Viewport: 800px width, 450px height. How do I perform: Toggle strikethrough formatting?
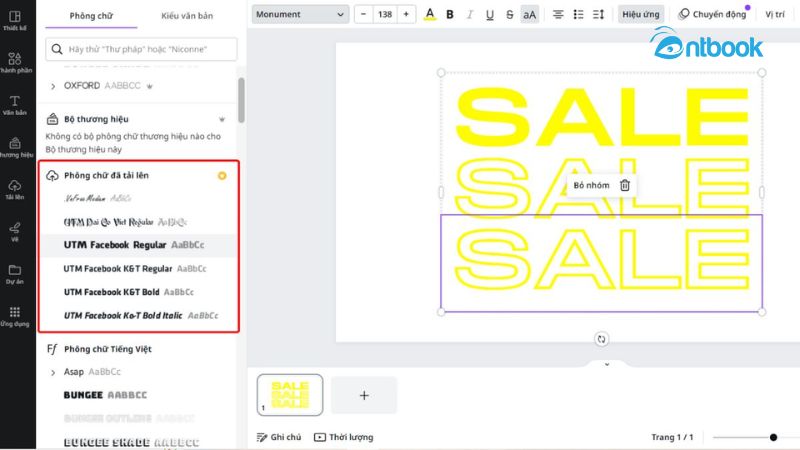coord(509,14)
